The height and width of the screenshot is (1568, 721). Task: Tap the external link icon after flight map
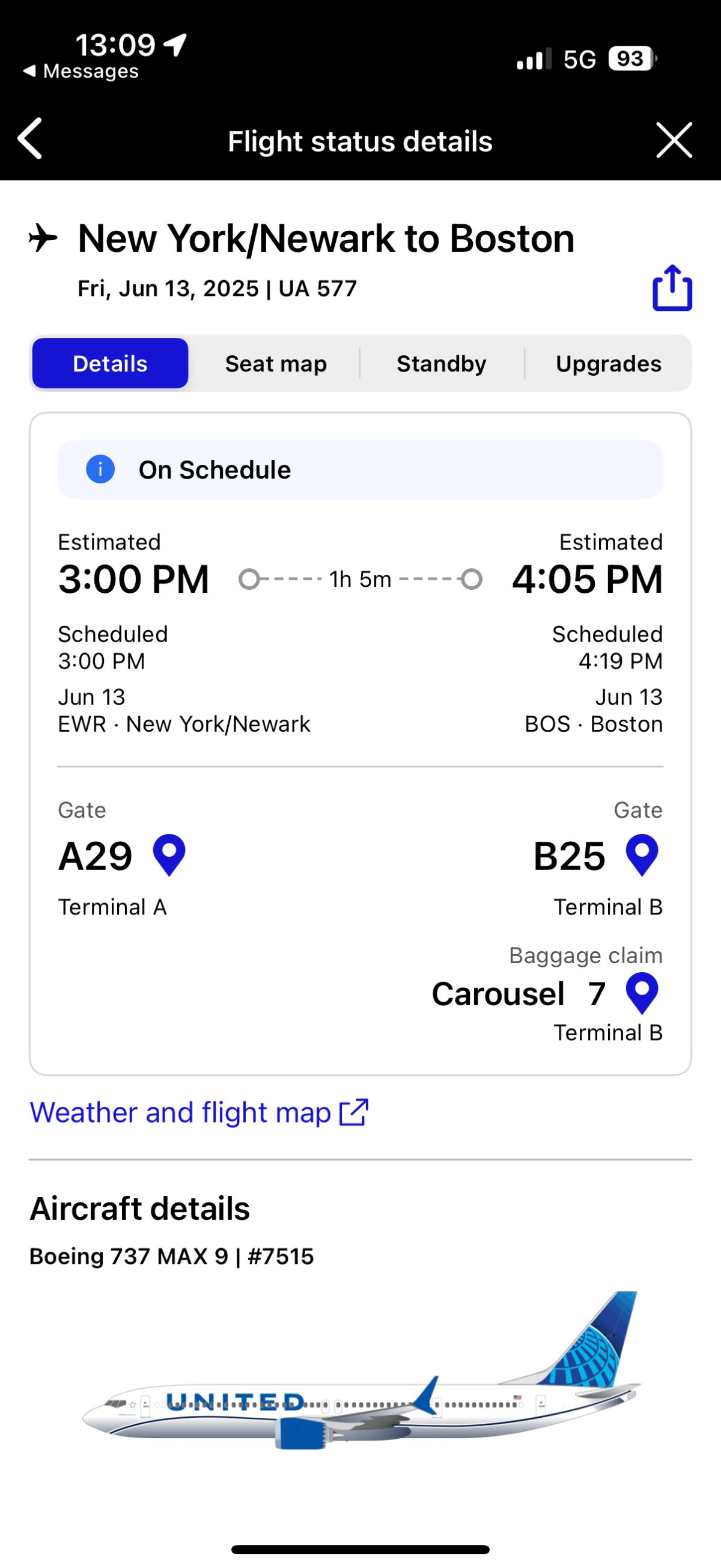353,1113
